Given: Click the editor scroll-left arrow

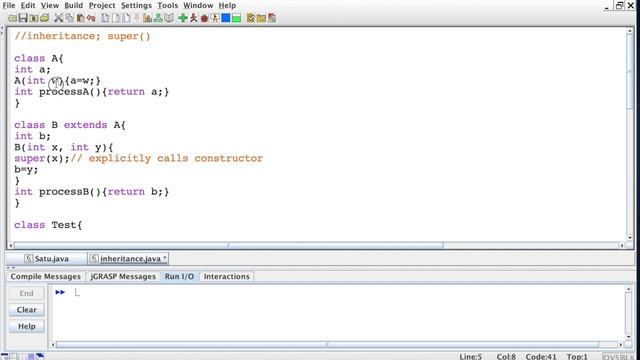Looking at the screenshot, I should point(11,245).
